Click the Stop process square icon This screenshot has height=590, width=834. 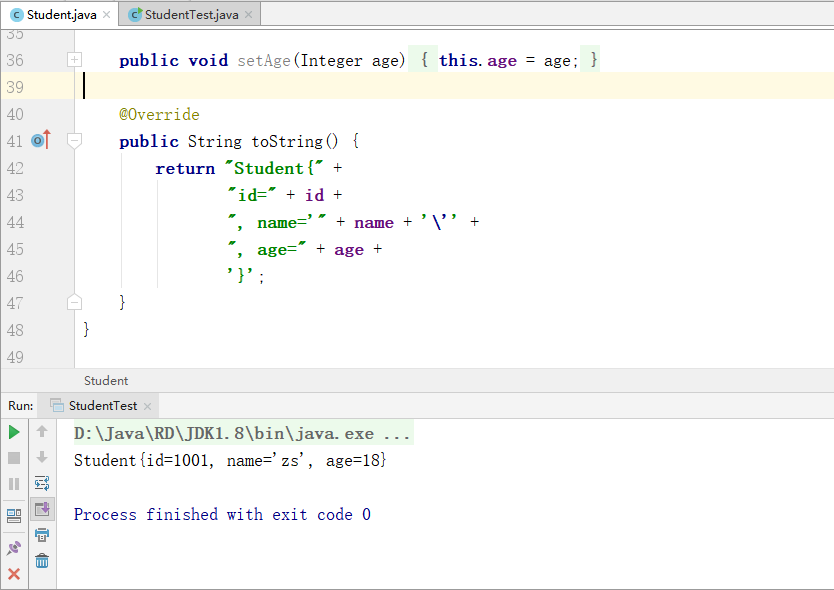14,458
